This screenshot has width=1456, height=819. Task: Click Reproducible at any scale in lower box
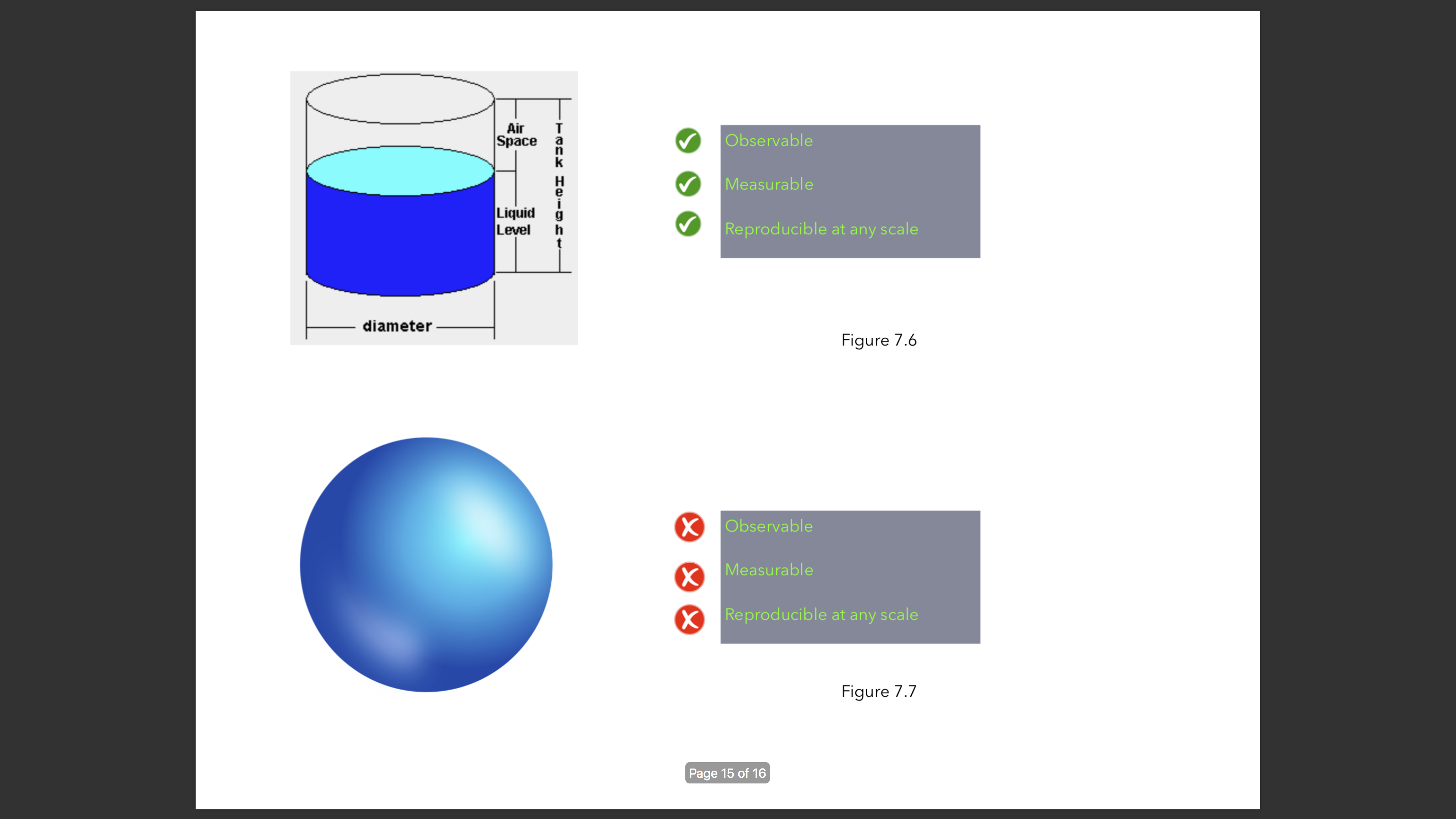tap(821, 614)
